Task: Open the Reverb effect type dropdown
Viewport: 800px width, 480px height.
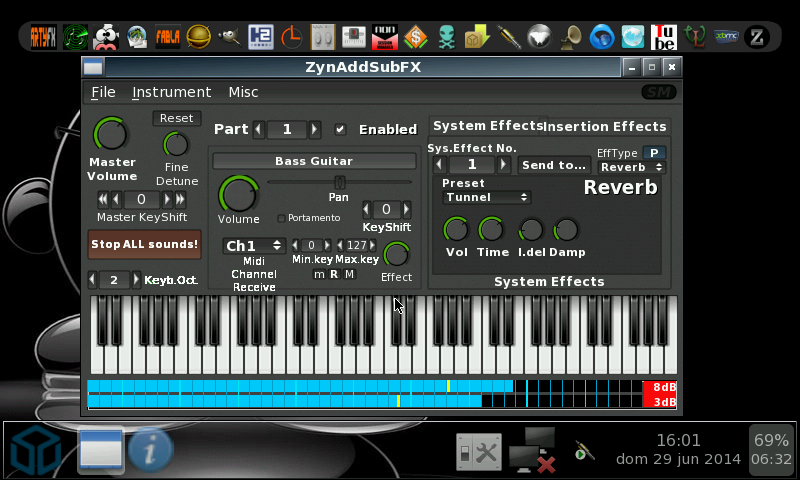Action: 630,168
